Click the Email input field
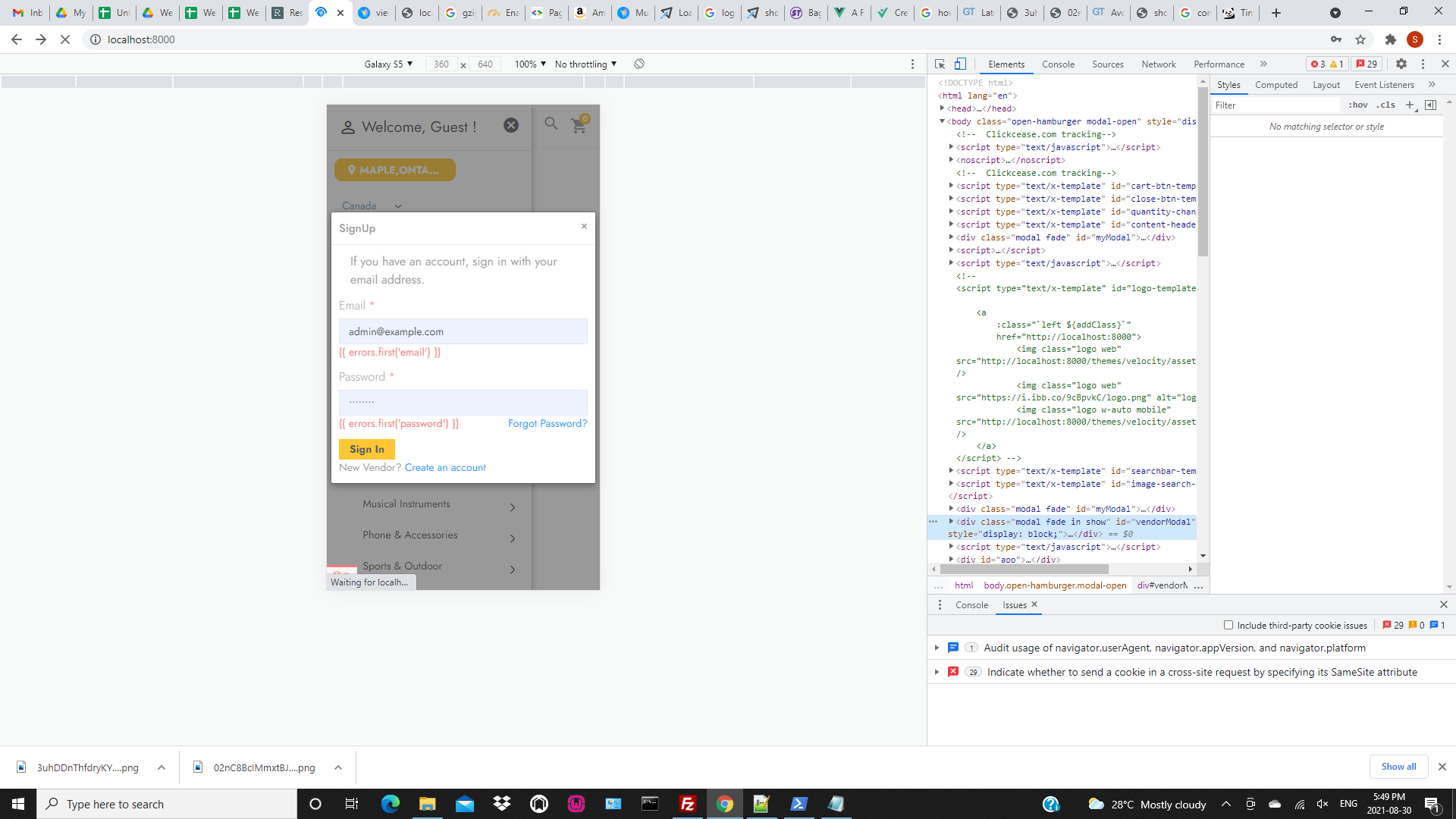Screen dimensions: 1456x819 (463, 331)
